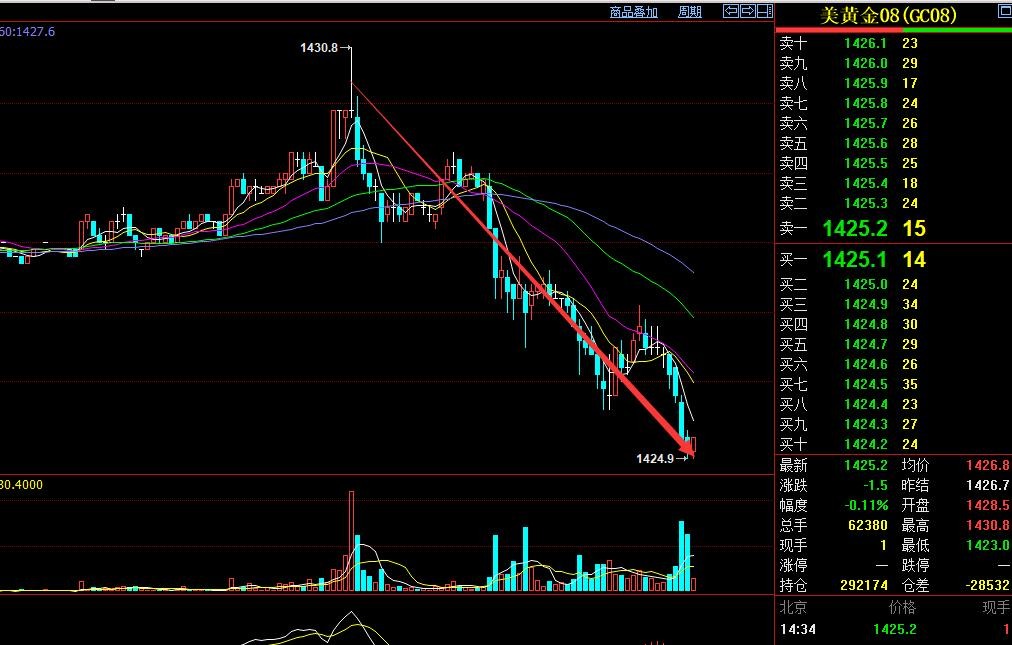Select the 14:34 trade tick row
The image size is (1012, 645).
point(894,629)
